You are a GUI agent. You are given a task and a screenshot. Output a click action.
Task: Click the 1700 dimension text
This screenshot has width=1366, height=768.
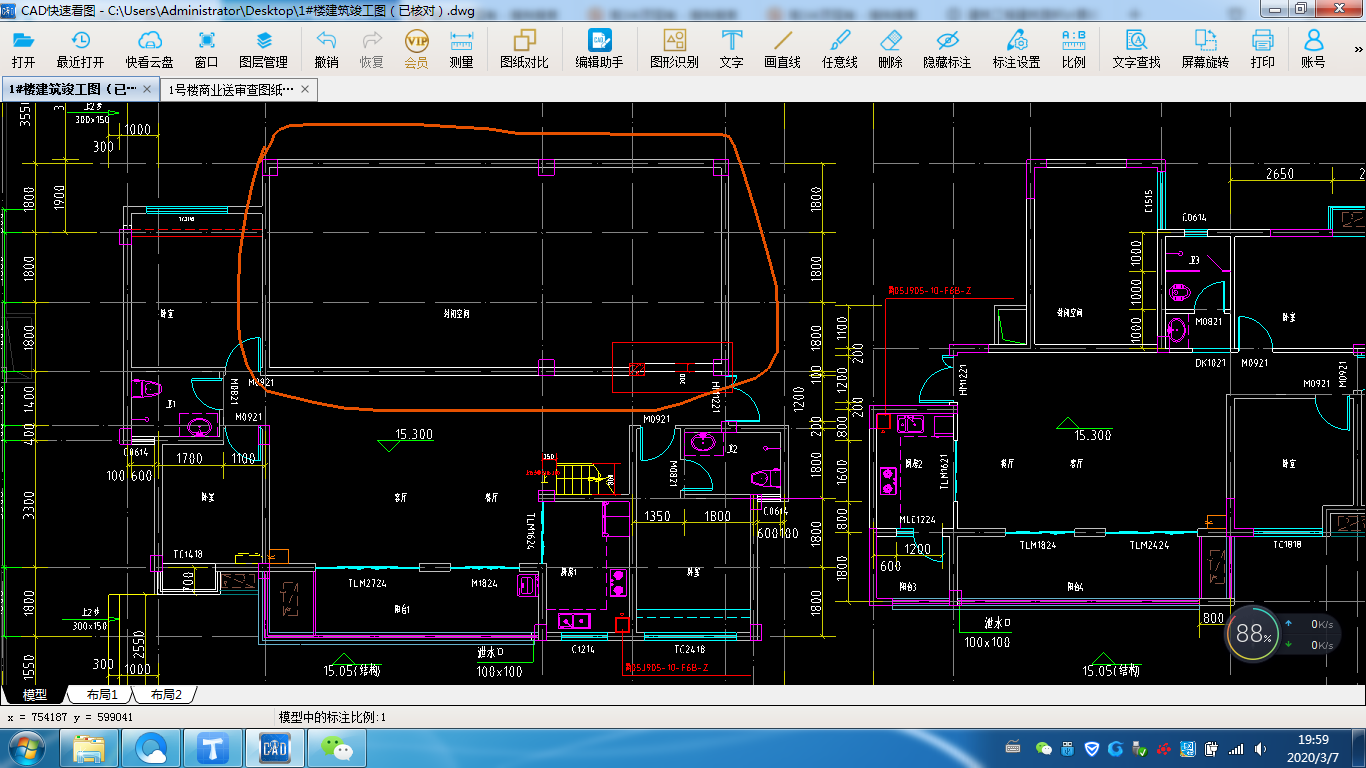(189, 459)
